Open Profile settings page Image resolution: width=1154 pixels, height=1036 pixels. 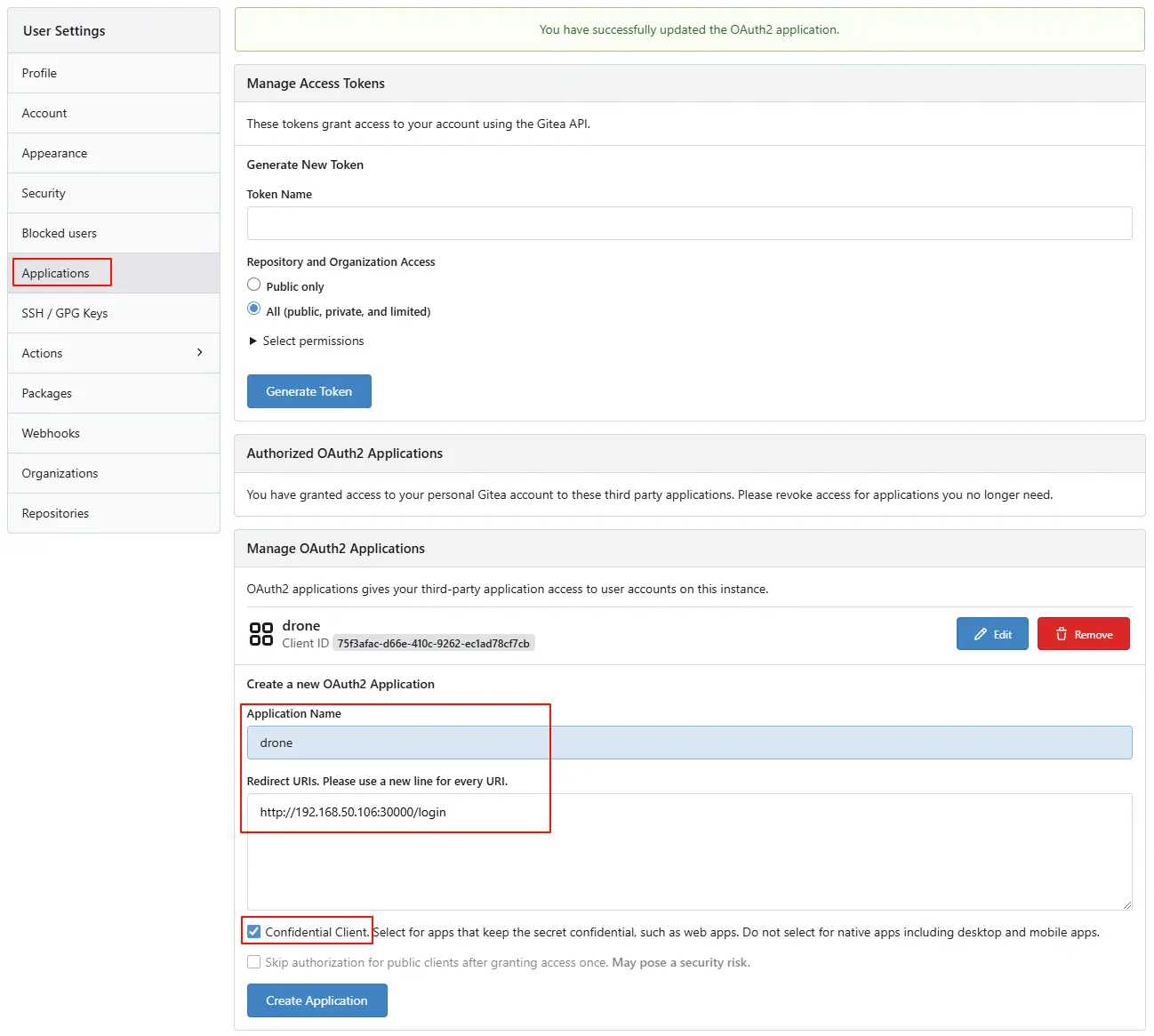(114, 73)
